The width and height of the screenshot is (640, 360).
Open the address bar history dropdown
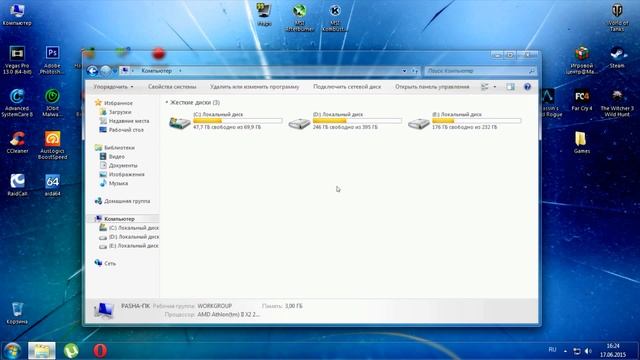[x=404, y=71]
